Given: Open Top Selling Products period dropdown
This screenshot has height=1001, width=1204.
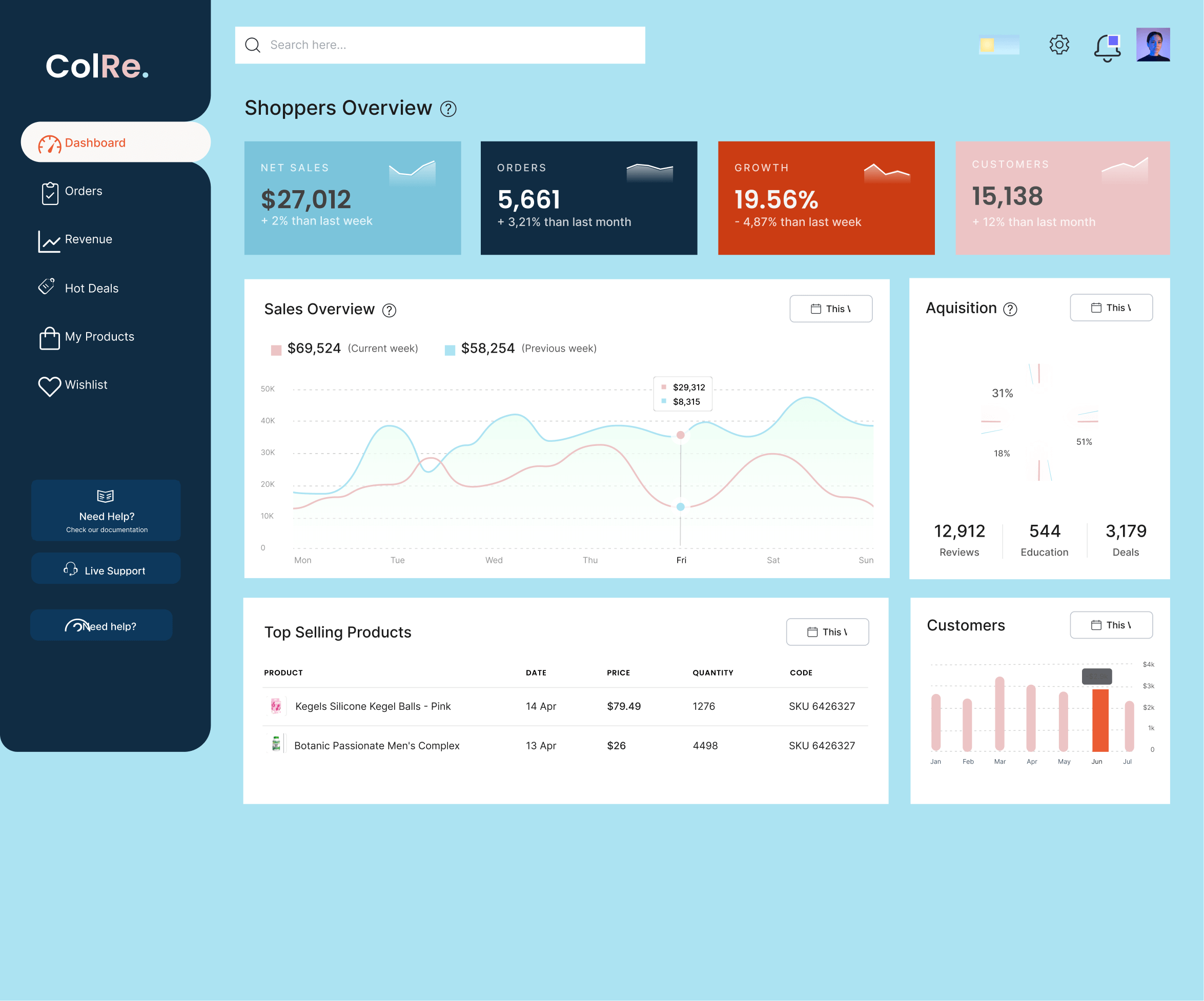Looking at the screenshot, I should point(827,632).
